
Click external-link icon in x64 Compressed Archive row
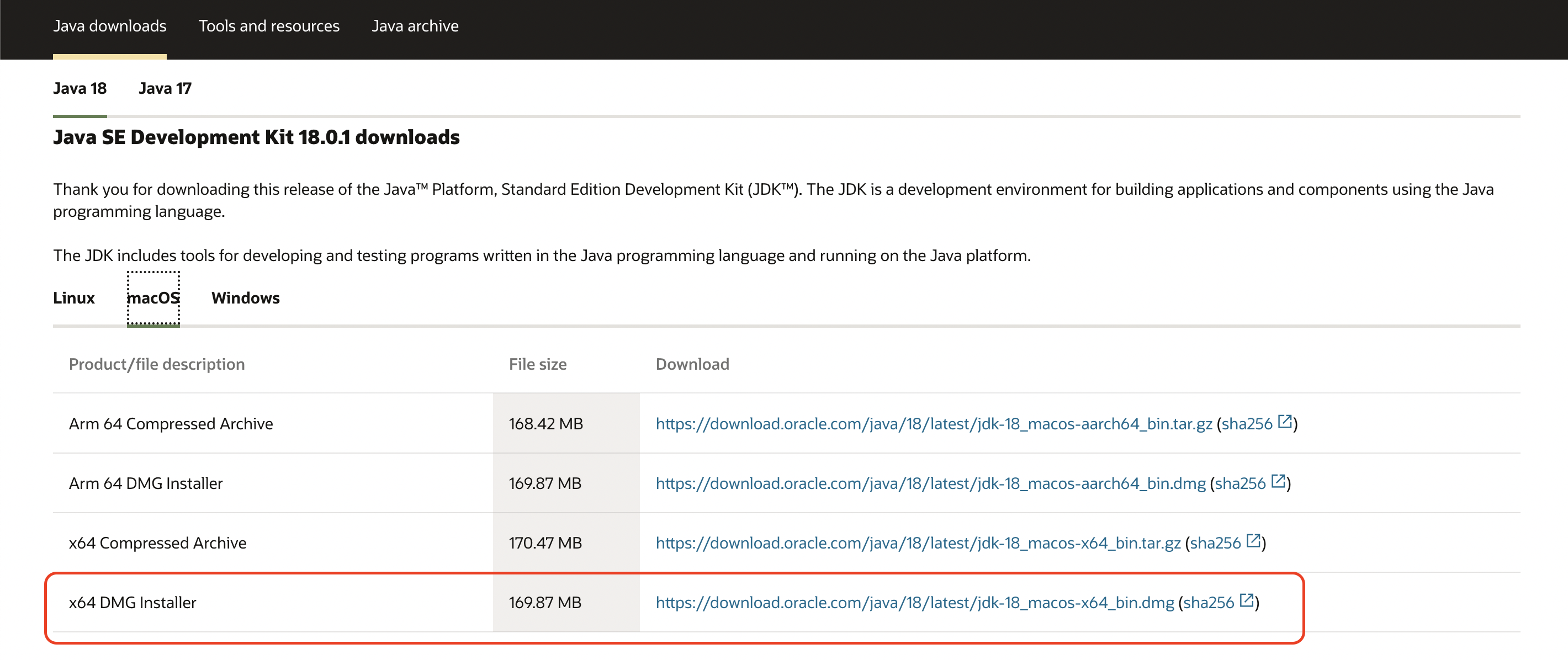[1253, 540]
